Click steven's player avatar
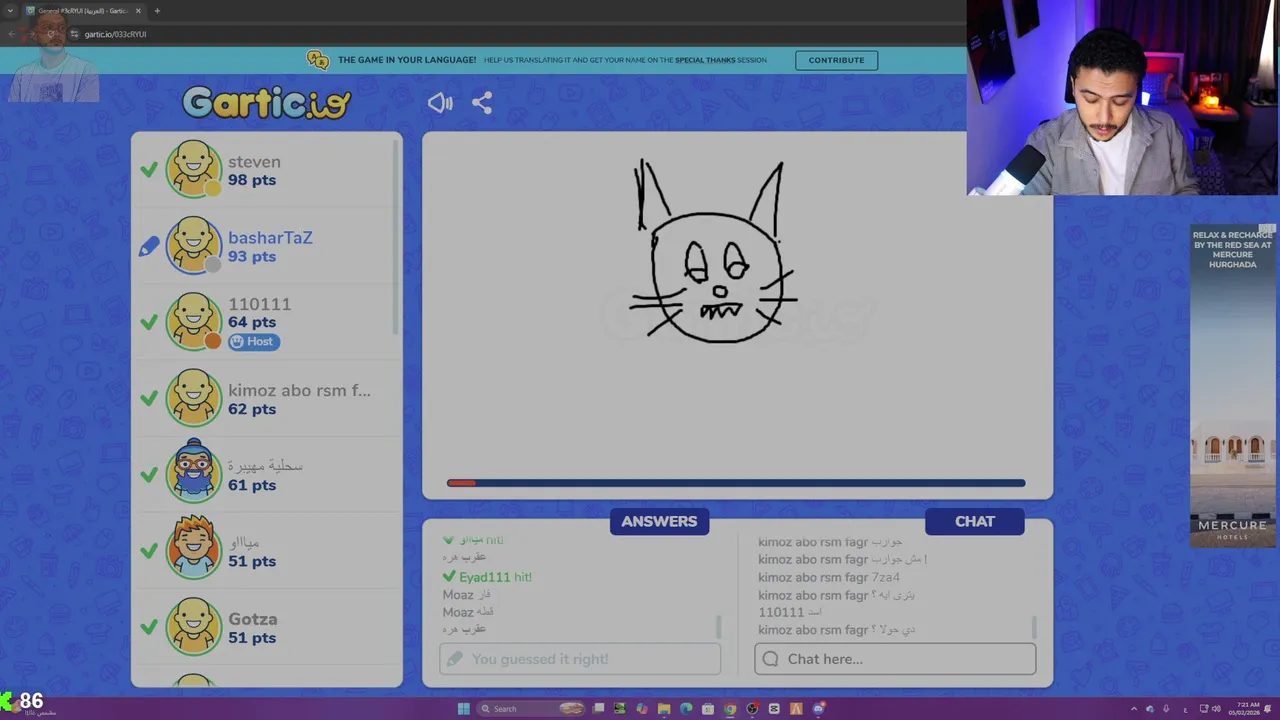1280x720 pixels. click(193, 169)
